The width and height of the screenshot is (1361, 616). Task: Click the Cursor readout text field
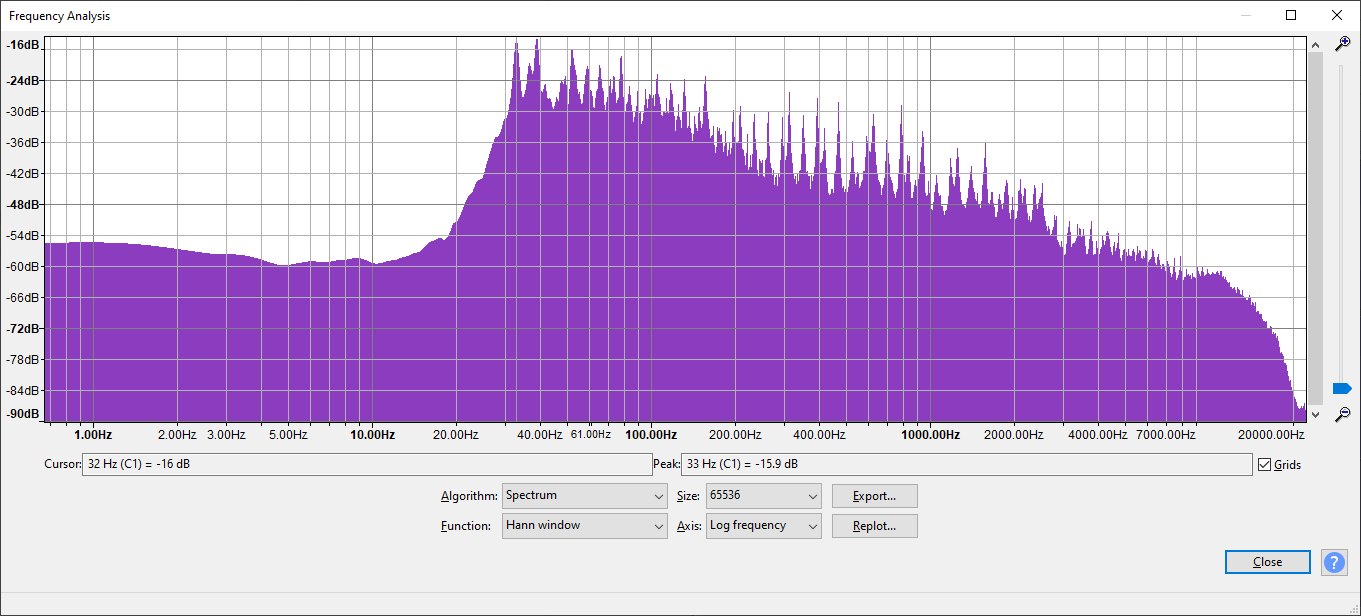coord(366,464)
